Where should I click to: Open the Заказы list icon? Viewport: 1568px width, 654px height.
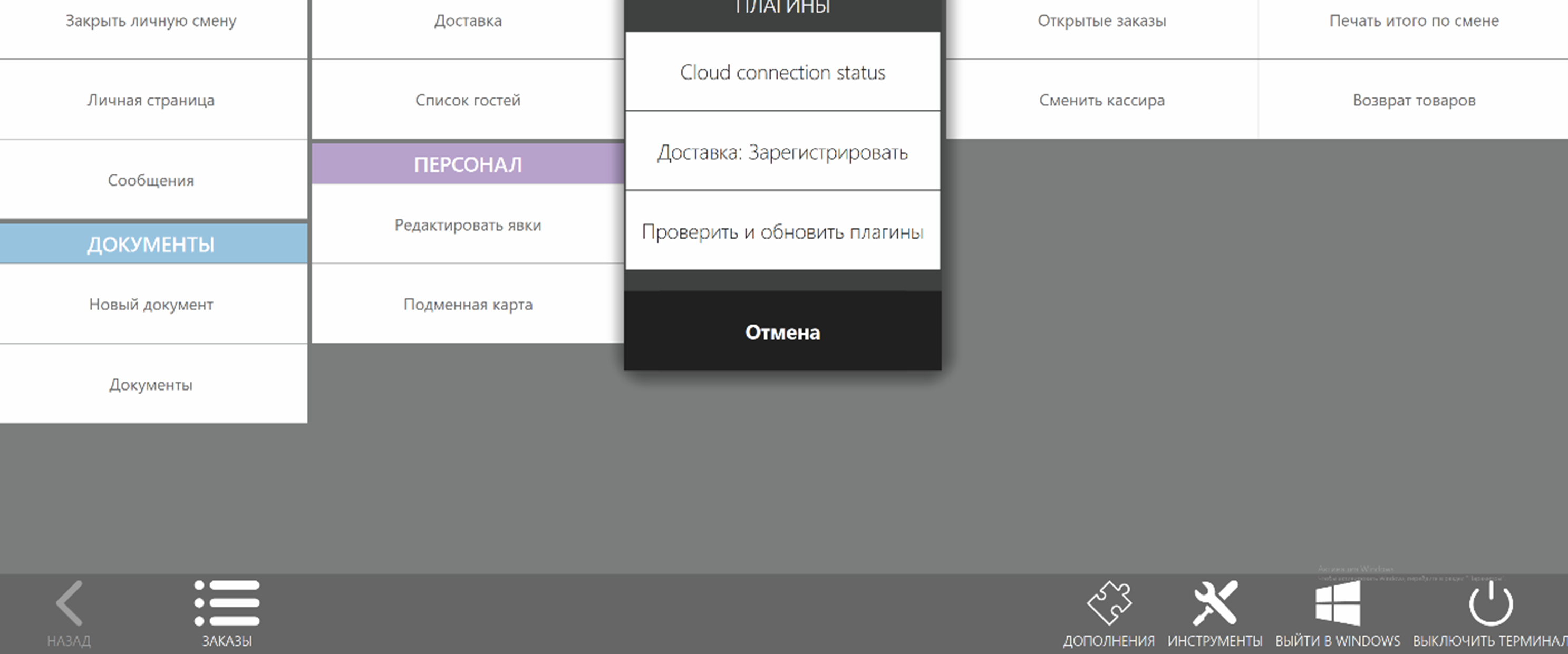click(x=227, y=603)
